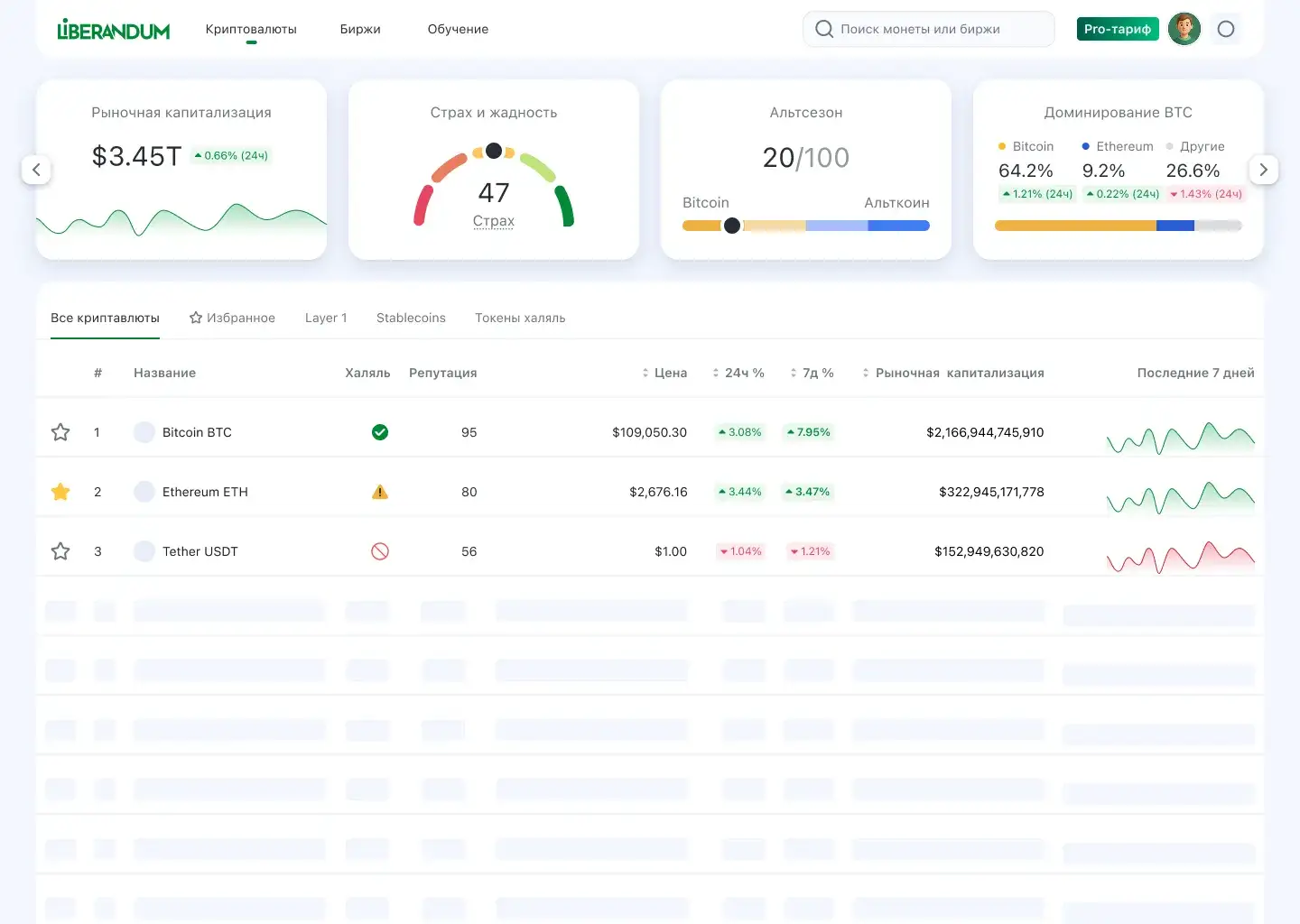Click Tether's red prohibited icon
Image resolution: width=1300 pixels, height=924 pixels.
[380, 551]
